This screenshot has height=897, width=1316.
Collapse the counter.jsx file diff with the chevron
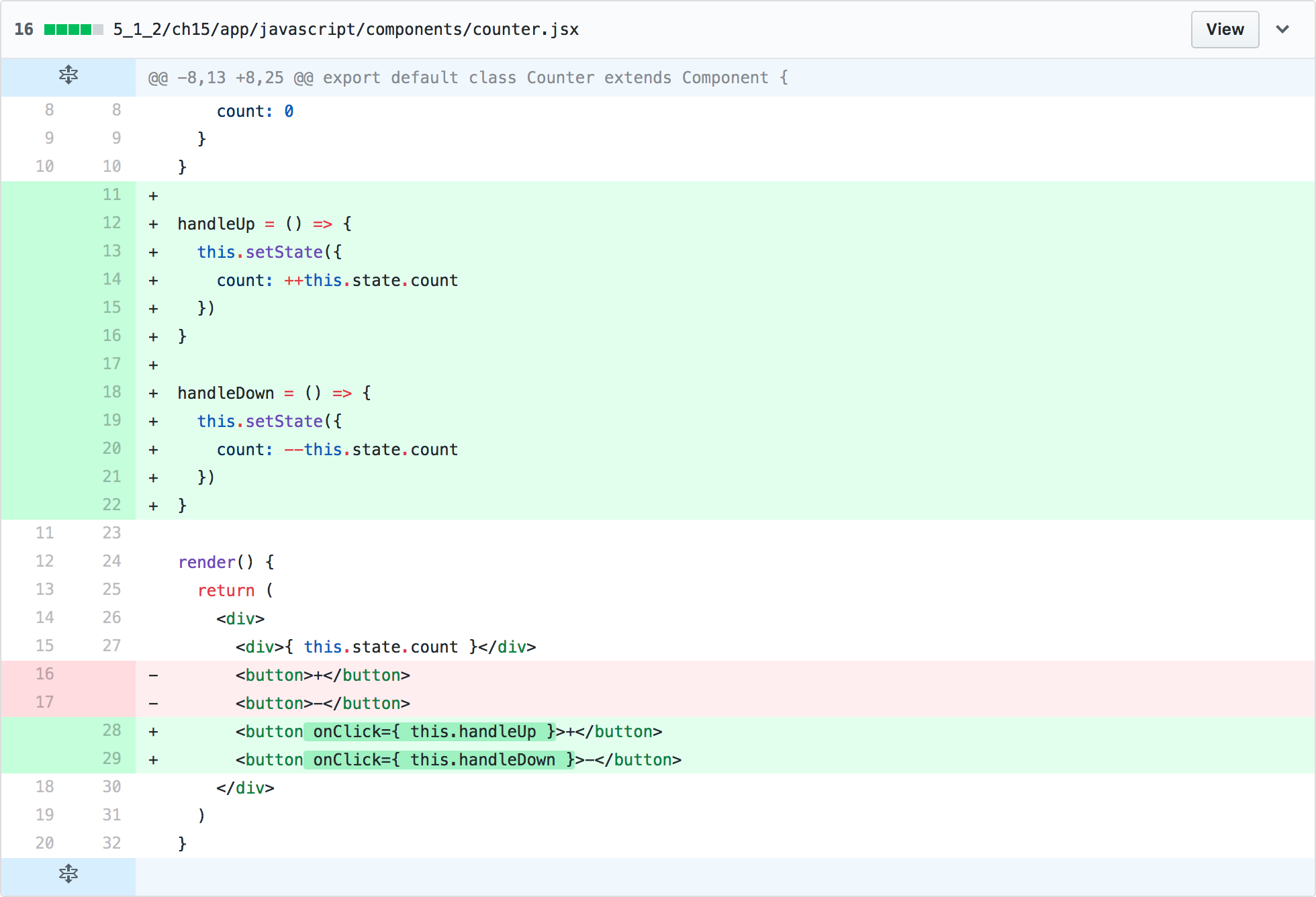(x=1282, y=30)
